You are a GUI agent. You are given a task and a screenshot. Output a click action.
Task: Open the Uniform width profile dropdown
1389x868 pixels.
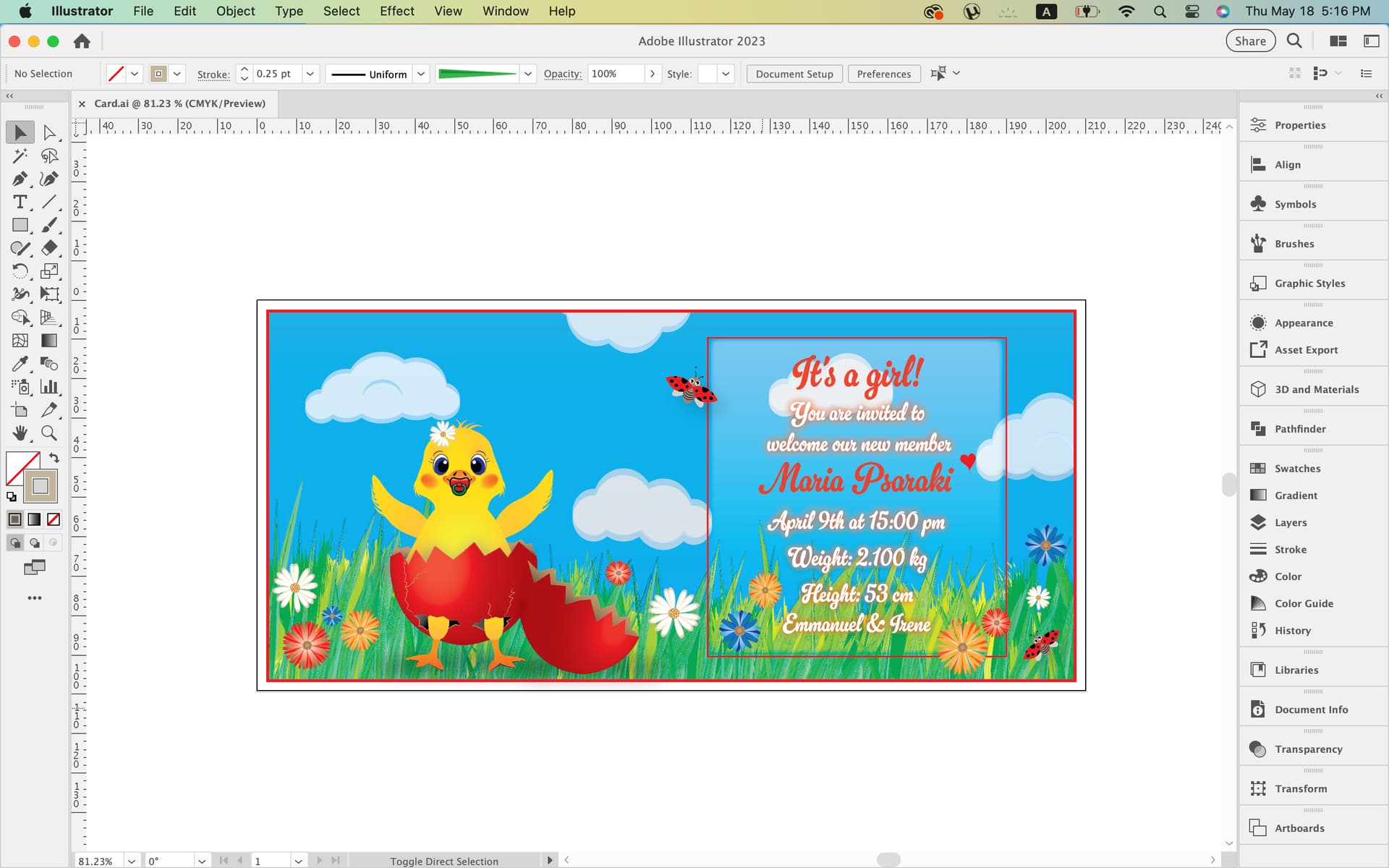click(x=421, y=74)
